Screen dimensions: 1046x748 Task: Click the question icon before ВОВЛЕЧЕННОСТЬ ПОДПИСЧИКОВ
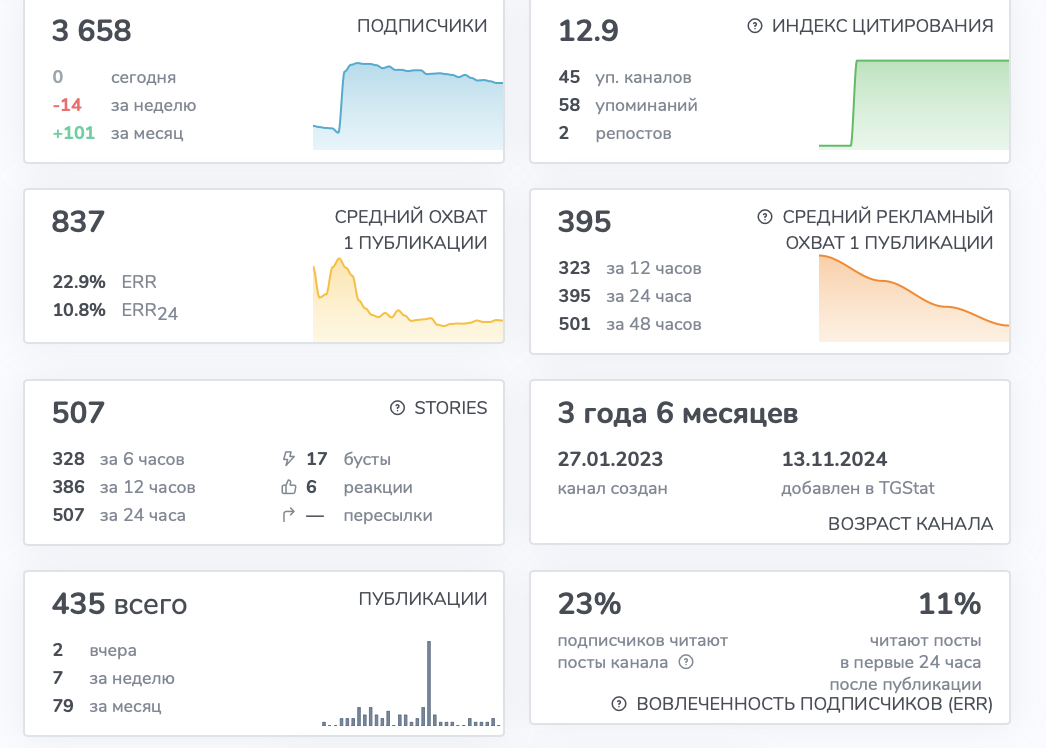pyautogui.click(x=619, y=704)
